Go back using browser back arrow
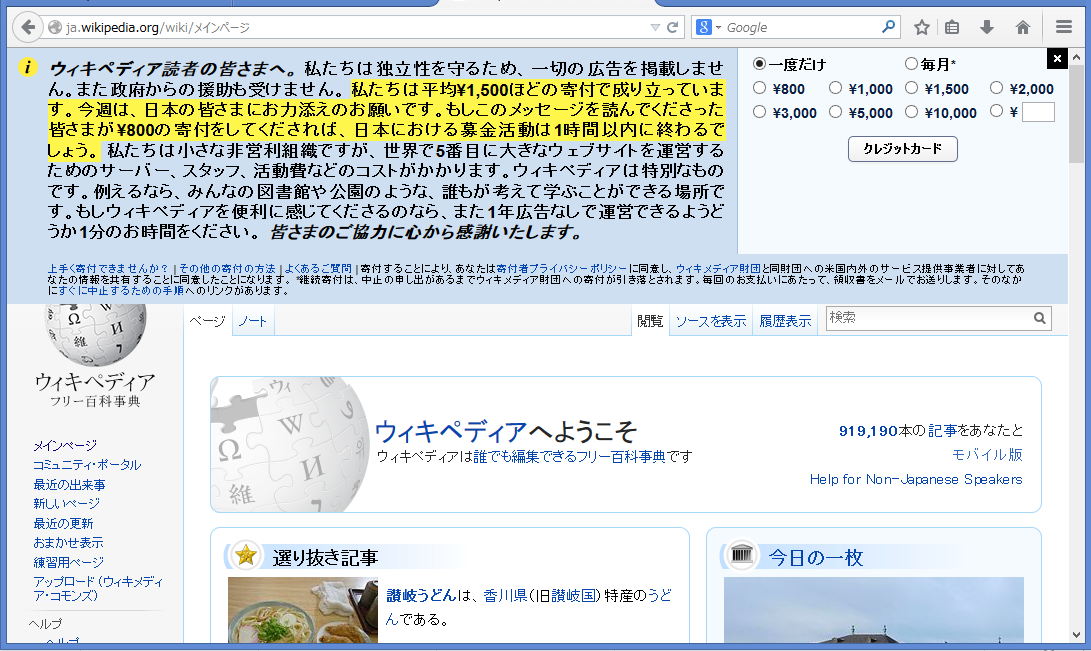 click(27, 27)
